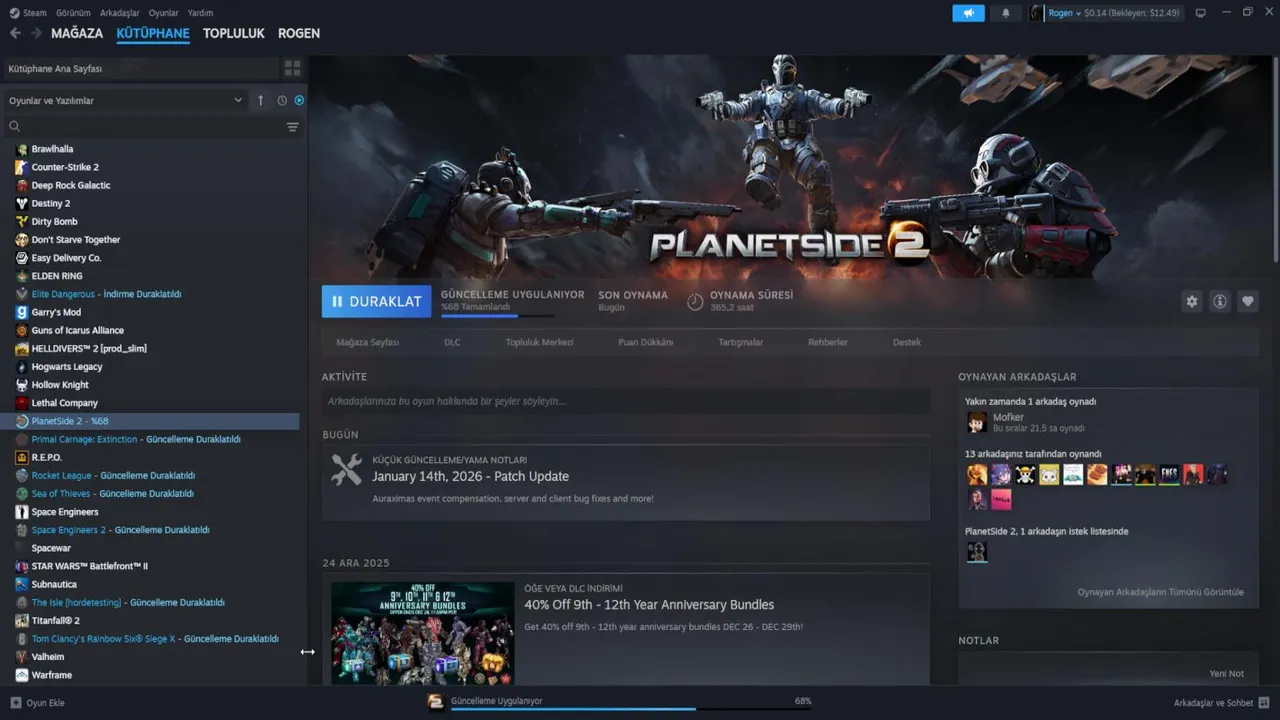This screenshot has height=720, width=1280.
Task: Open the notifications bell
Action: pyautogui.click(x=1006, y=13)
